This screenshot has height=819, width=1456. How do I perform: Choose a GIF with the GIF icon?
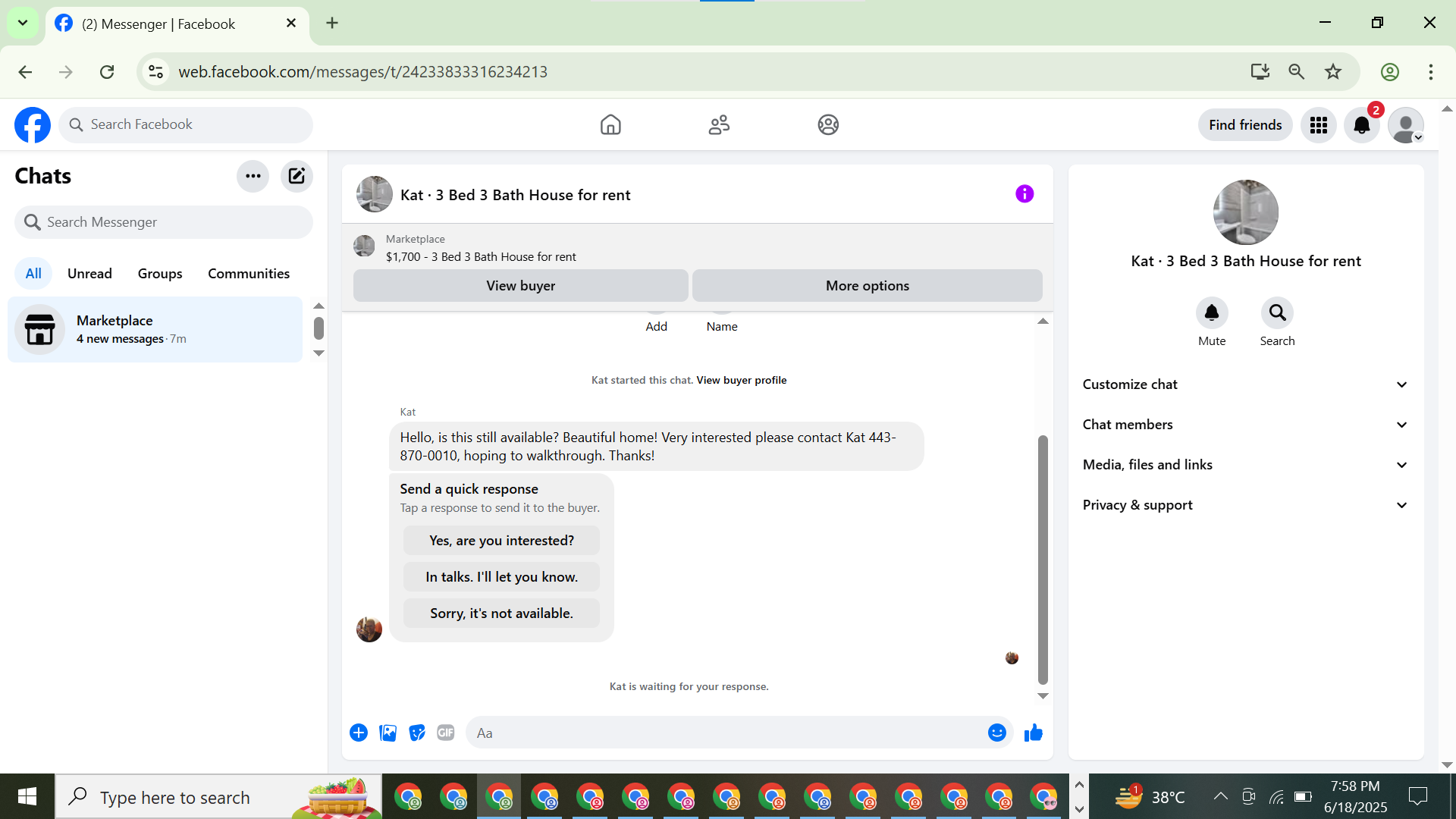click(x=445, y=733)
